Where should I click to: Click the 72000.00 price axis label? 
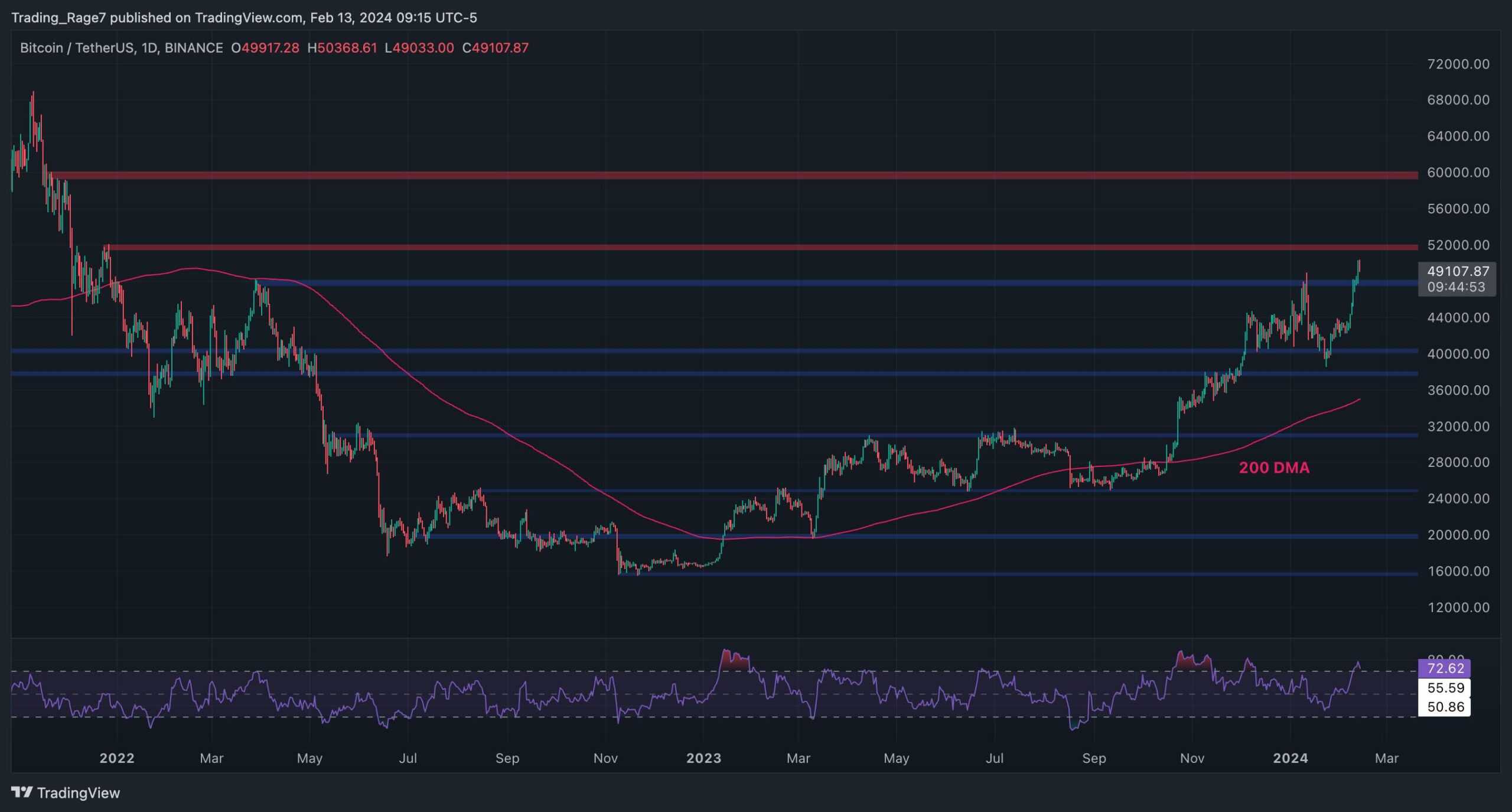tap(1458, 64)
